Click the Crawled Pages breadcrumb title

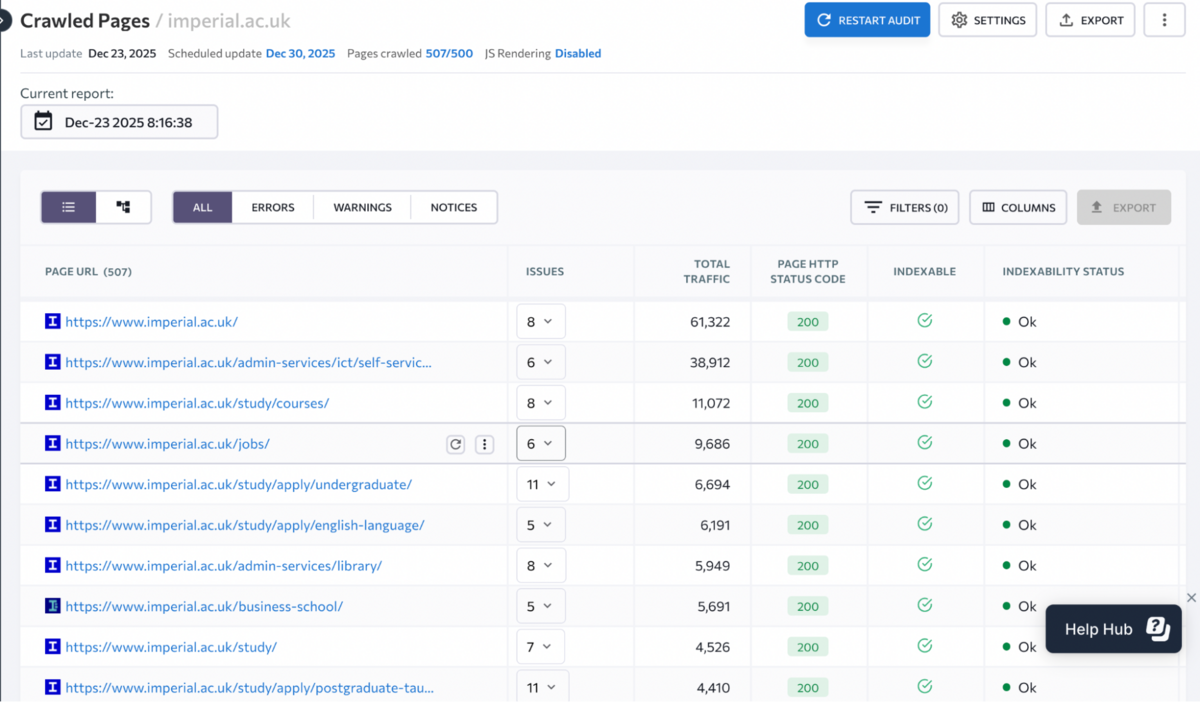[85, 20]
